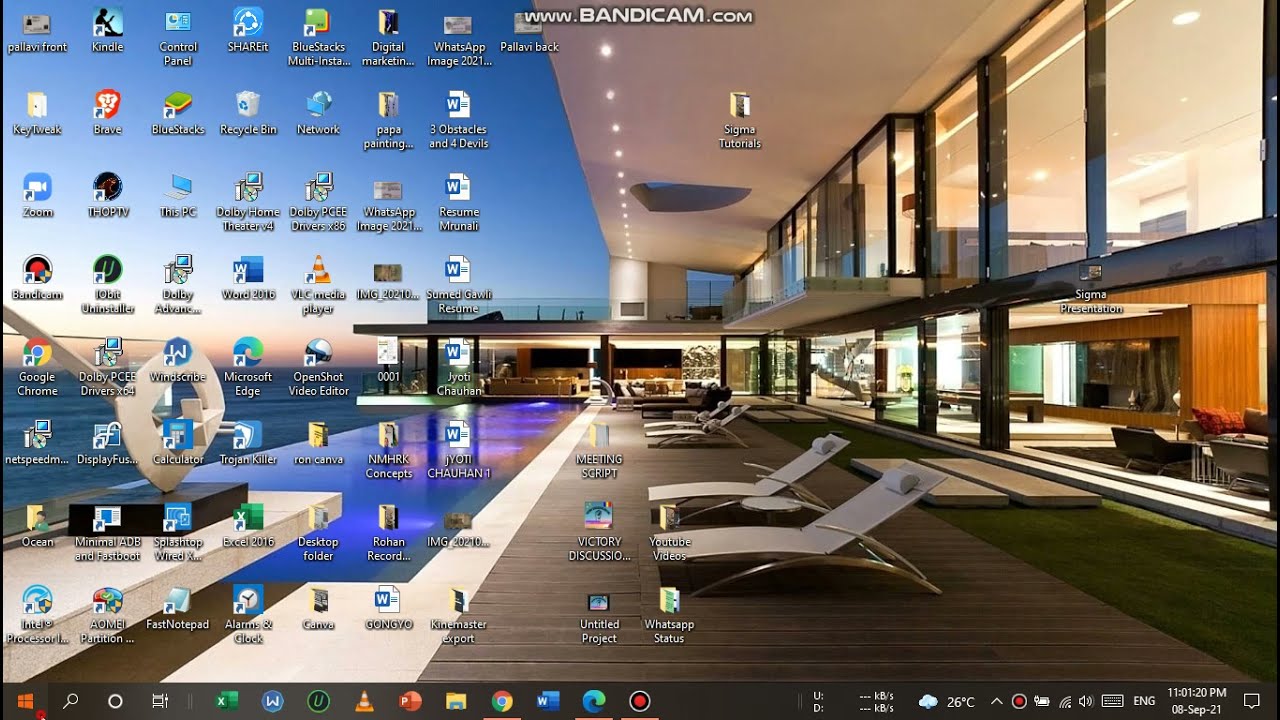Launch Zoom from the desktop
The width and height of the screenshot is (1280, 720).
pos(37,195)
